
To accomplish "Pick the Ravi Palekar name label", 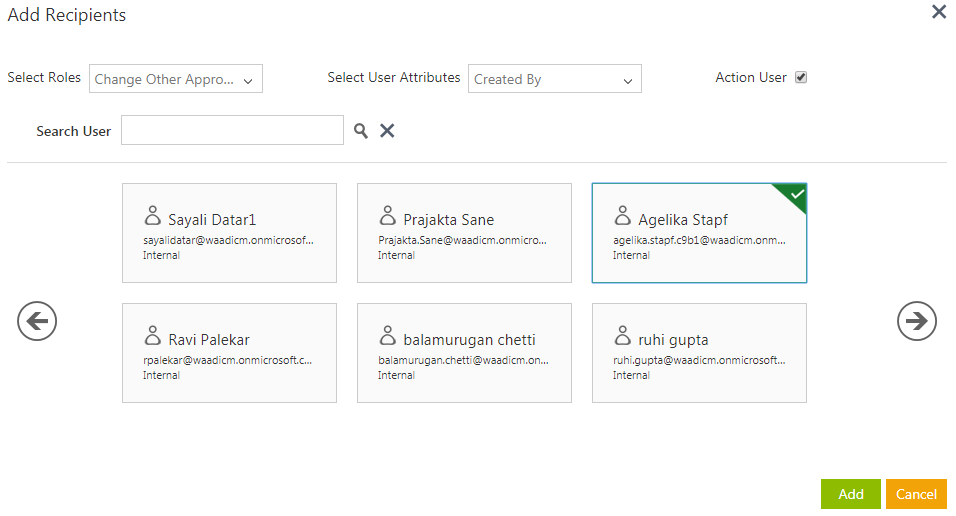I will tap(209, 340).
